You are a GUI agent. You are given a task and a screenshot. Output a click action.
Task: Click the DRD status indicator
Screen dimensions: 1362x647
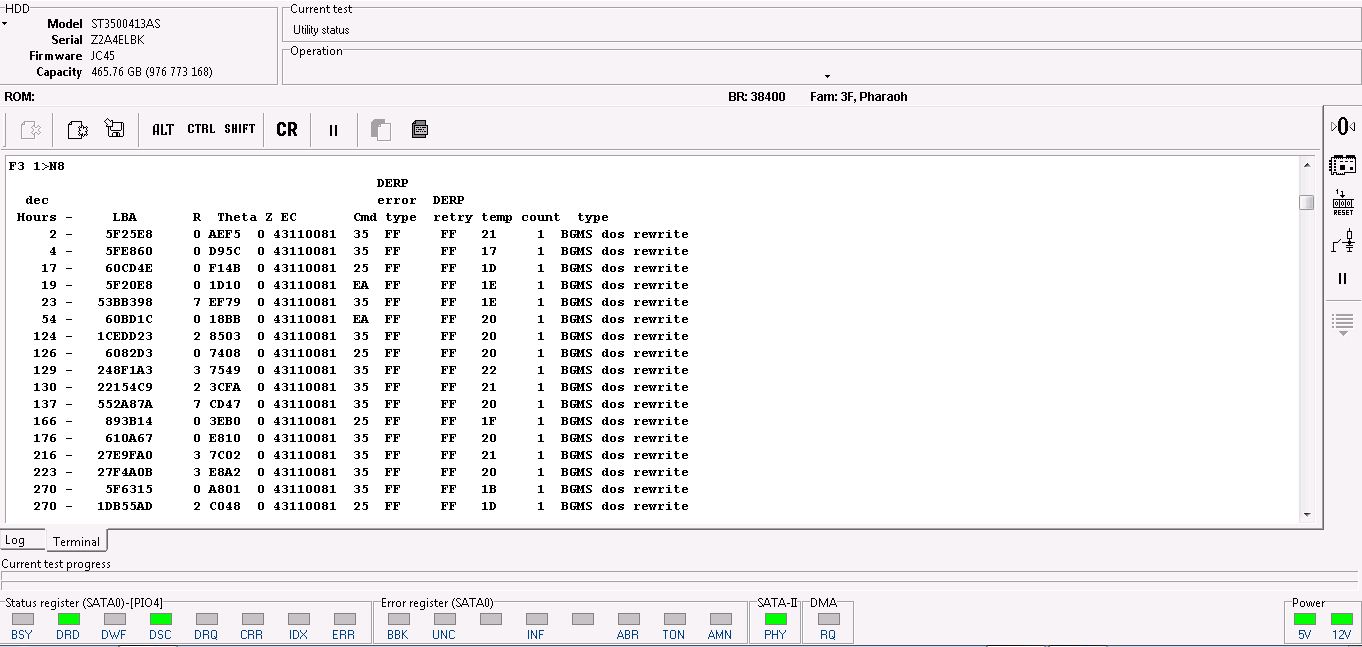pos(68,619)
